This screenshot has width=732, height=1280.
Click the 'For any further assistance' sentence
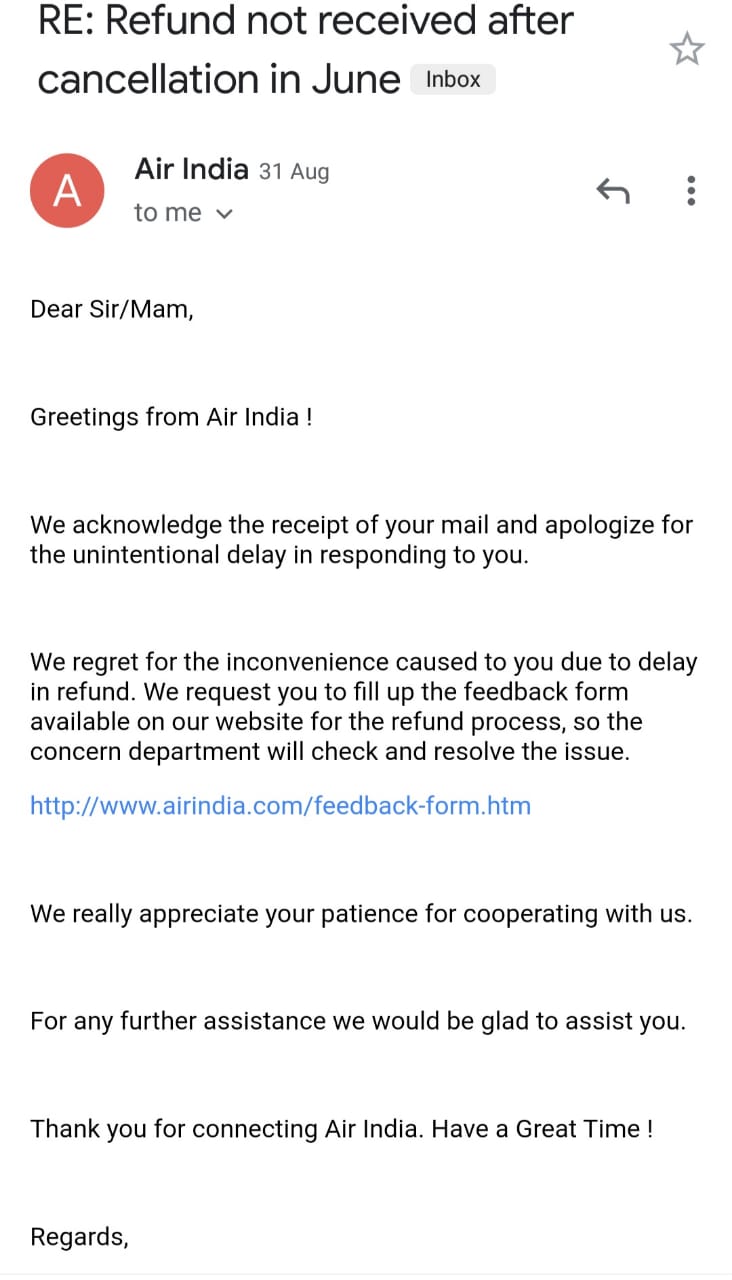(358, 1021)
